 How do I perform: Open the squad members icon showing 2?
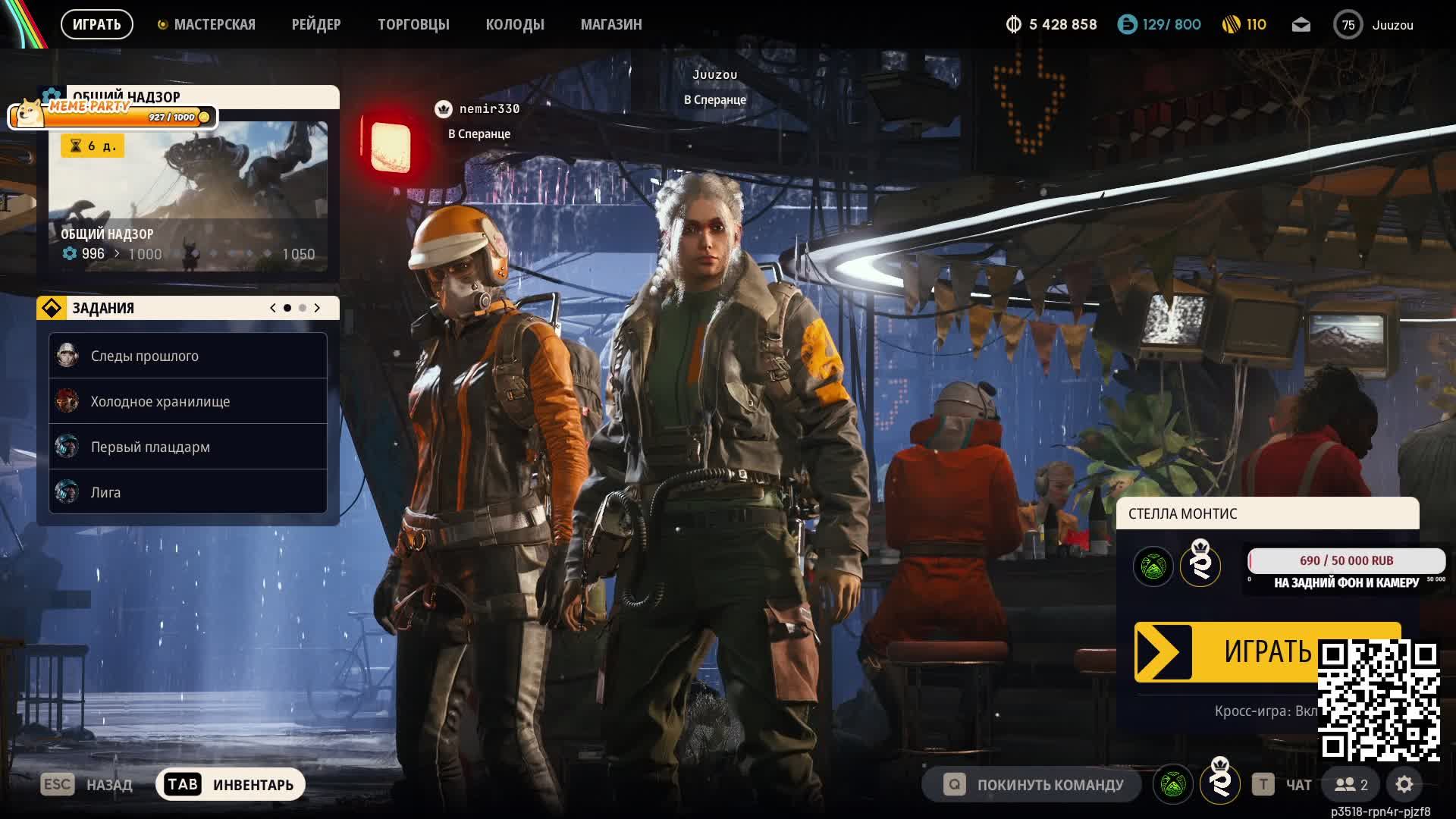coord(1351,784)
